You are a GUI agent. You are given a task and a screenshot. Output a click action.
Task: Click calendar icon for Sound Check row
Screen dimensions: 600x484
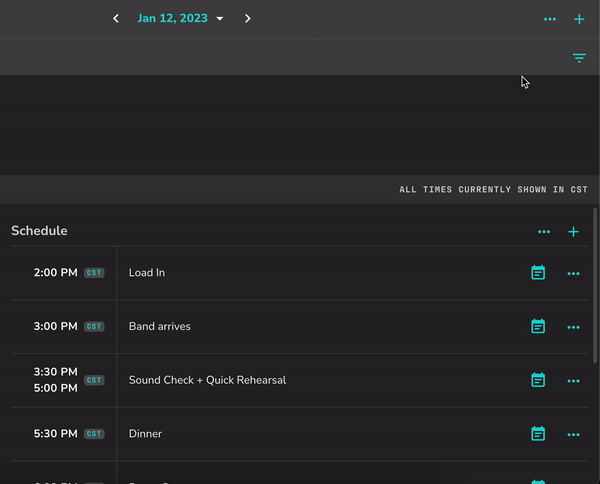pos(538,380)
